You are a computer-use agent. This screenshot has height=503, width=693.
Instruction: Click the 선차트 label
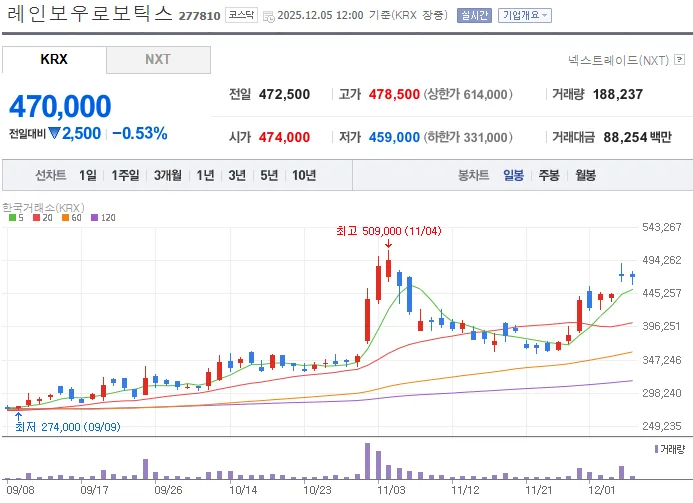50,175
